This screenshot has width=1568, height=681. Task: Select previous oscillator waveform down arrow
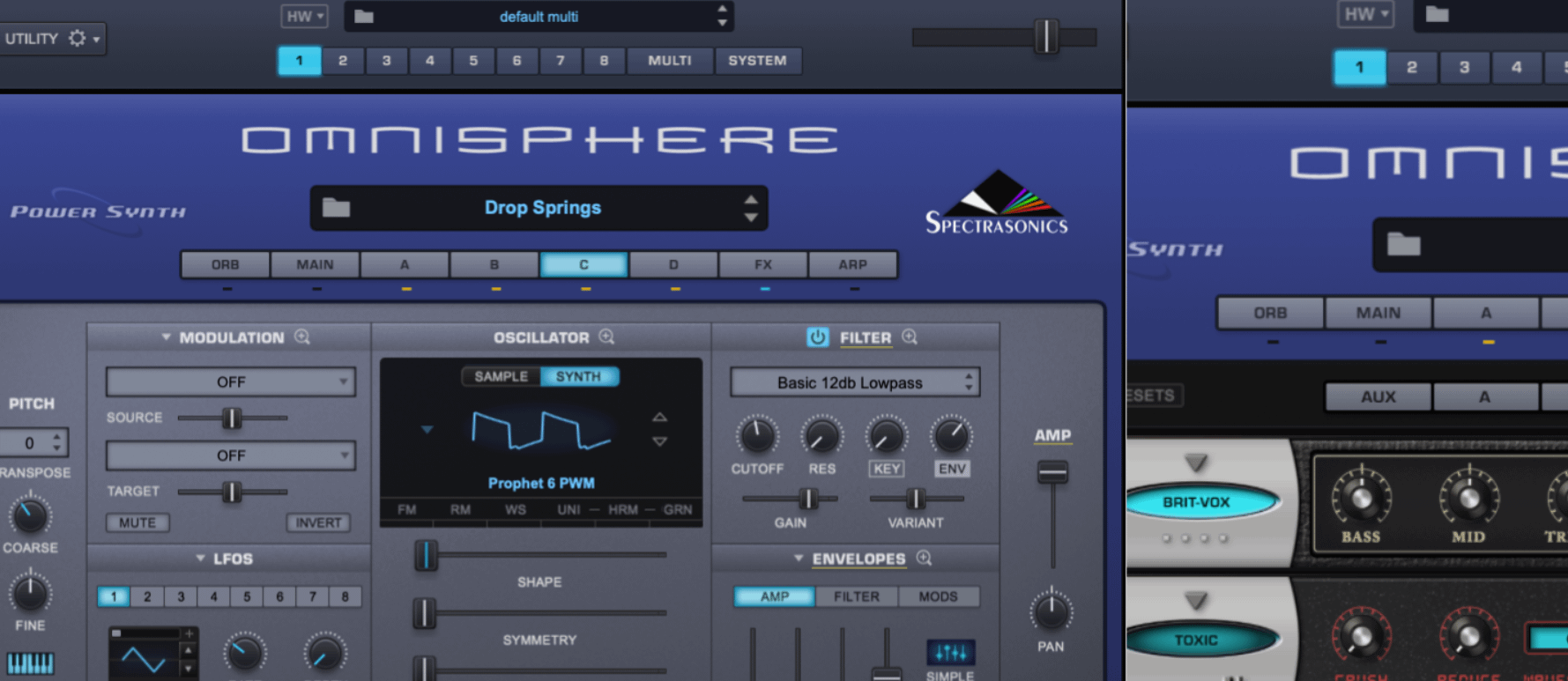(659, 441)
